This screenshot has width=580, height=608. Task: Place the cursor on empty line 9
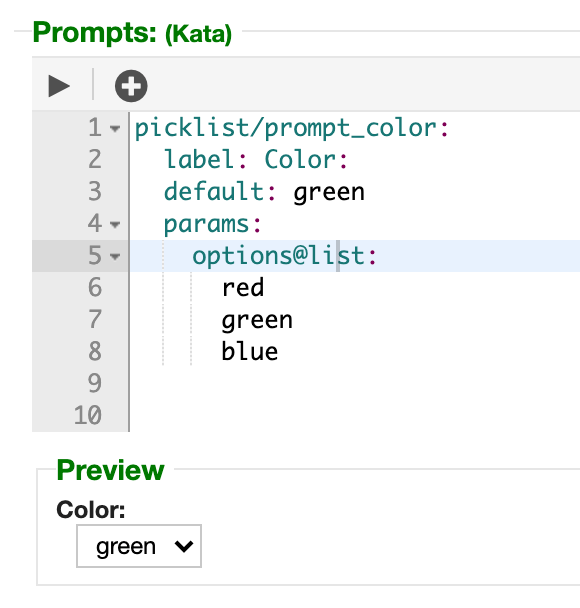tap(355, 383)
